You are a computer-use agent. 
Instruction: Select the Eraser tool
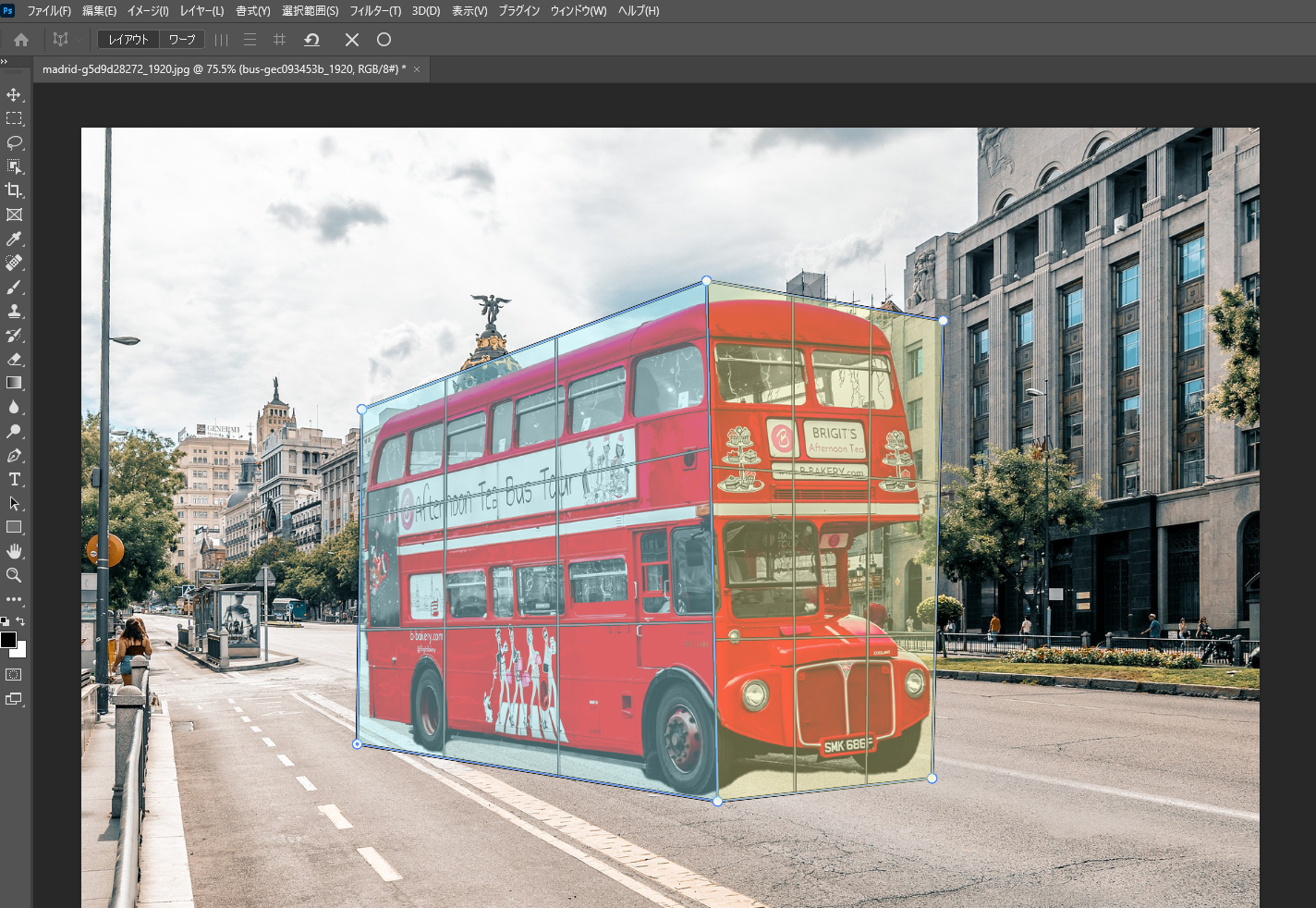point(14,359)
